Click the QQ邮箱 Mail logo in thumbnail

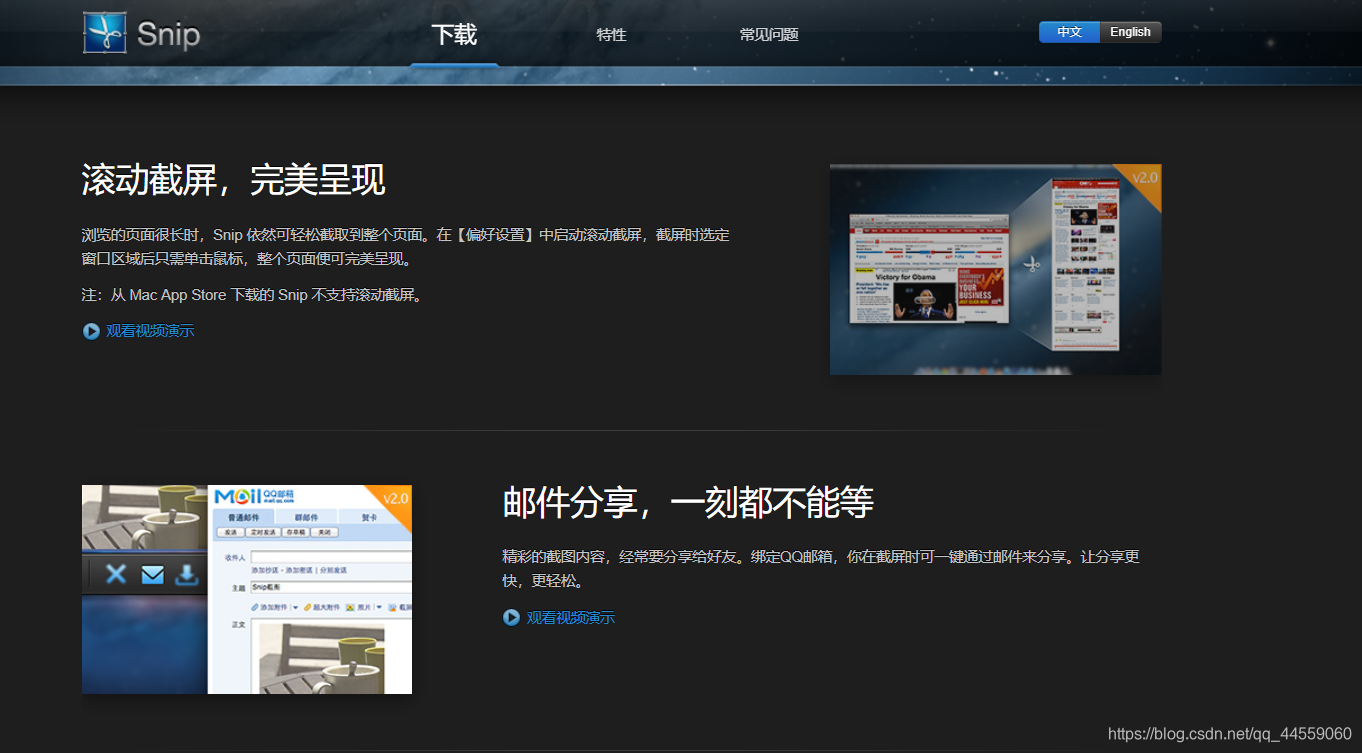pyautogui.click(x=255, y=497)
